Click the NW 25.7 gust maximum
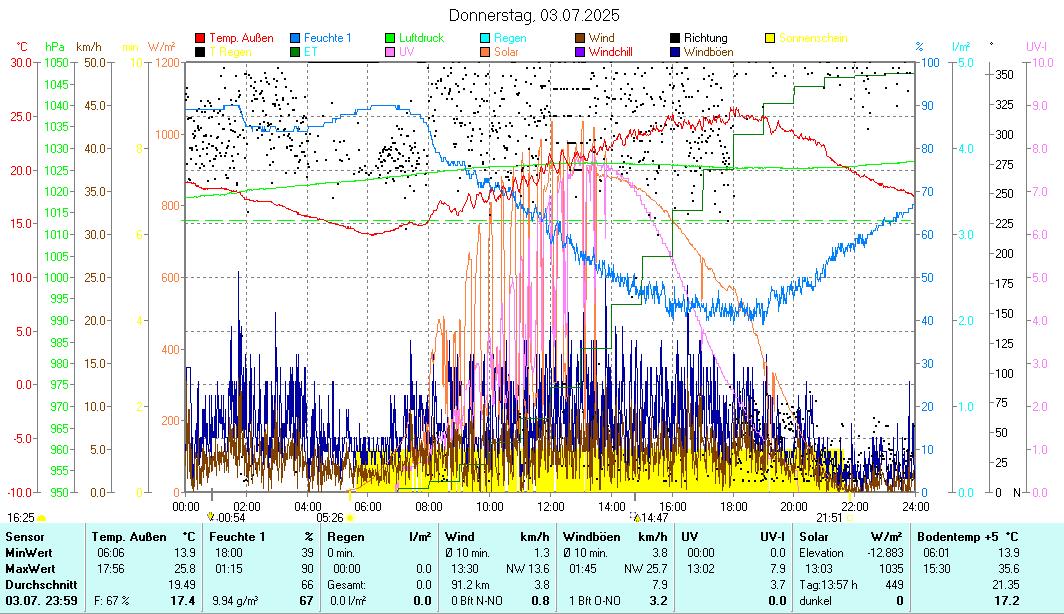This screenshot has height=614, width=1064. [x=646, y=569]
